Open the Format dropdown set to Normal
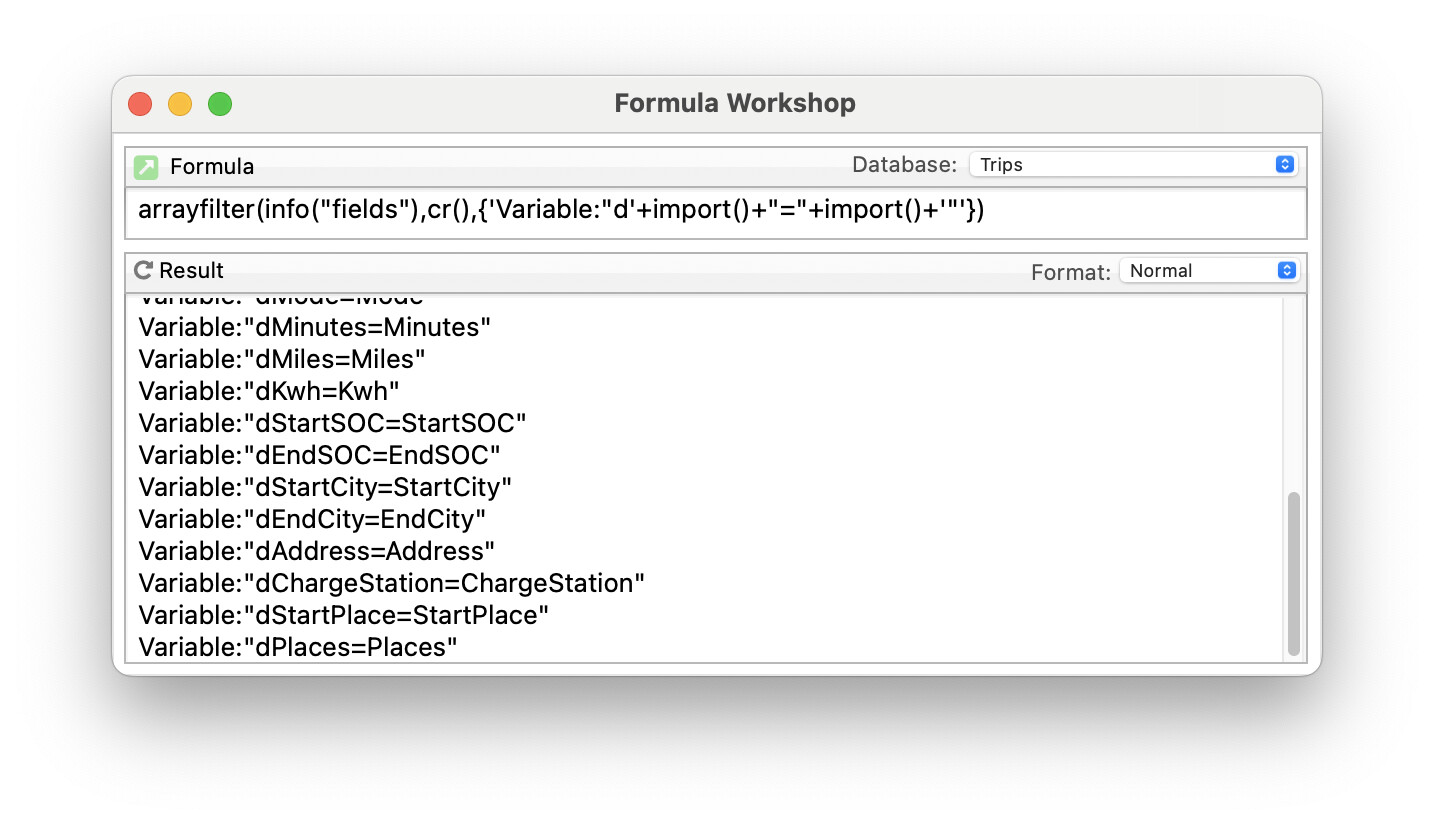Image resolution: width=1434 pixels, height=824 pixels. (x=1208, y=271)
